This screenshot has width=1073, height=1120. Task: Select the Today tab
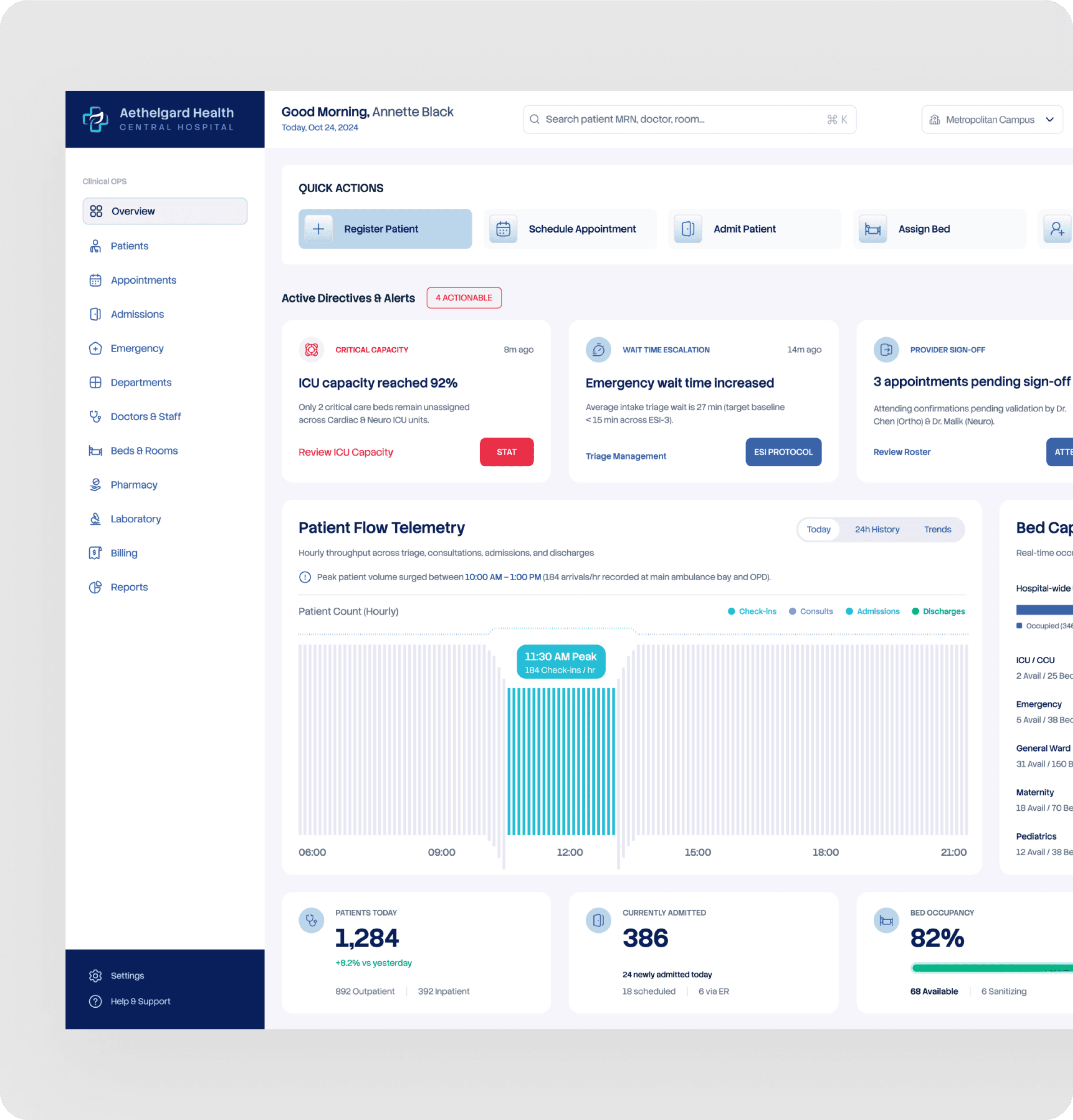point(818,529)
